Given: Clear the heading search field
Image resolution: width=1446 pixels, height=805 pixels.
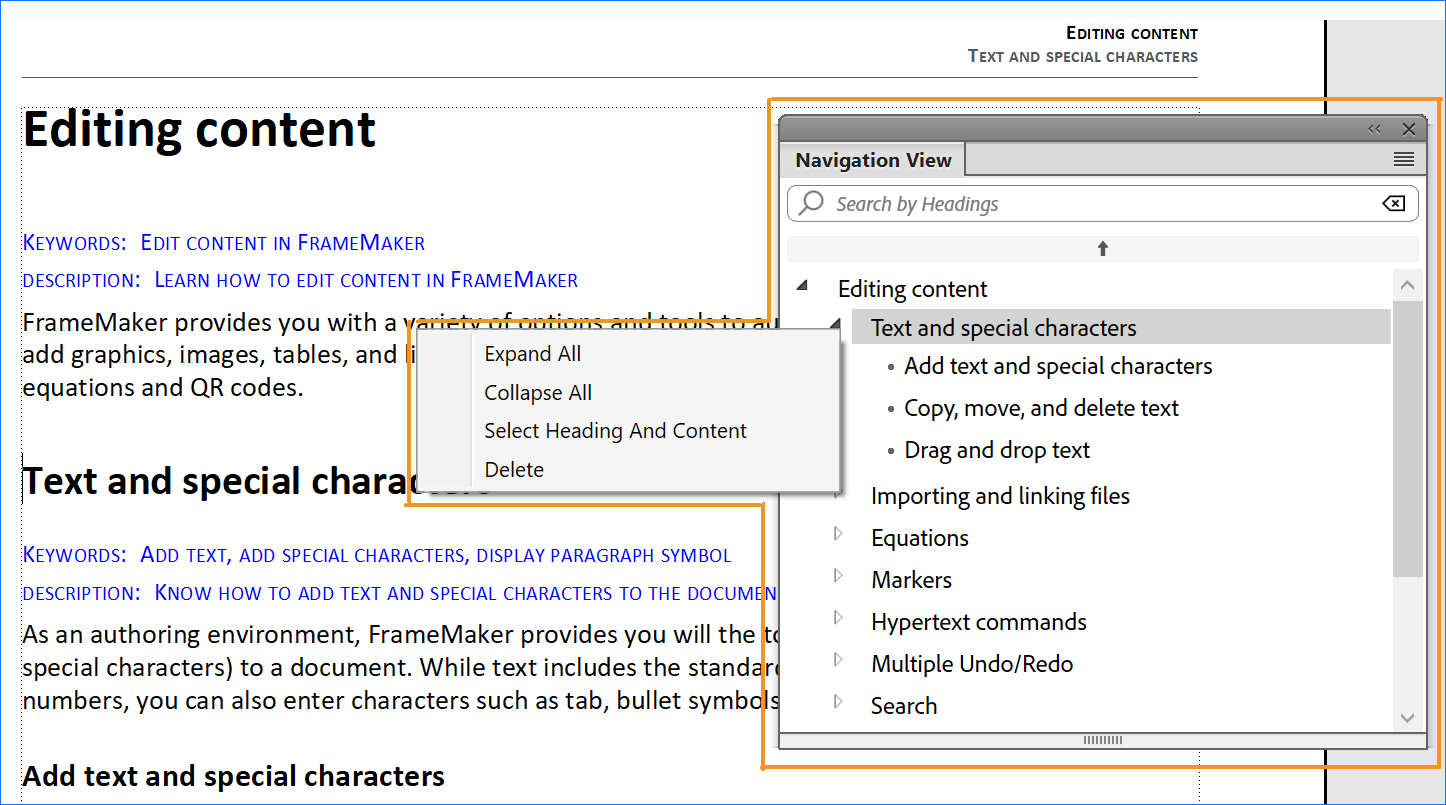Looking at the screenshot, I should (1393, 204).
